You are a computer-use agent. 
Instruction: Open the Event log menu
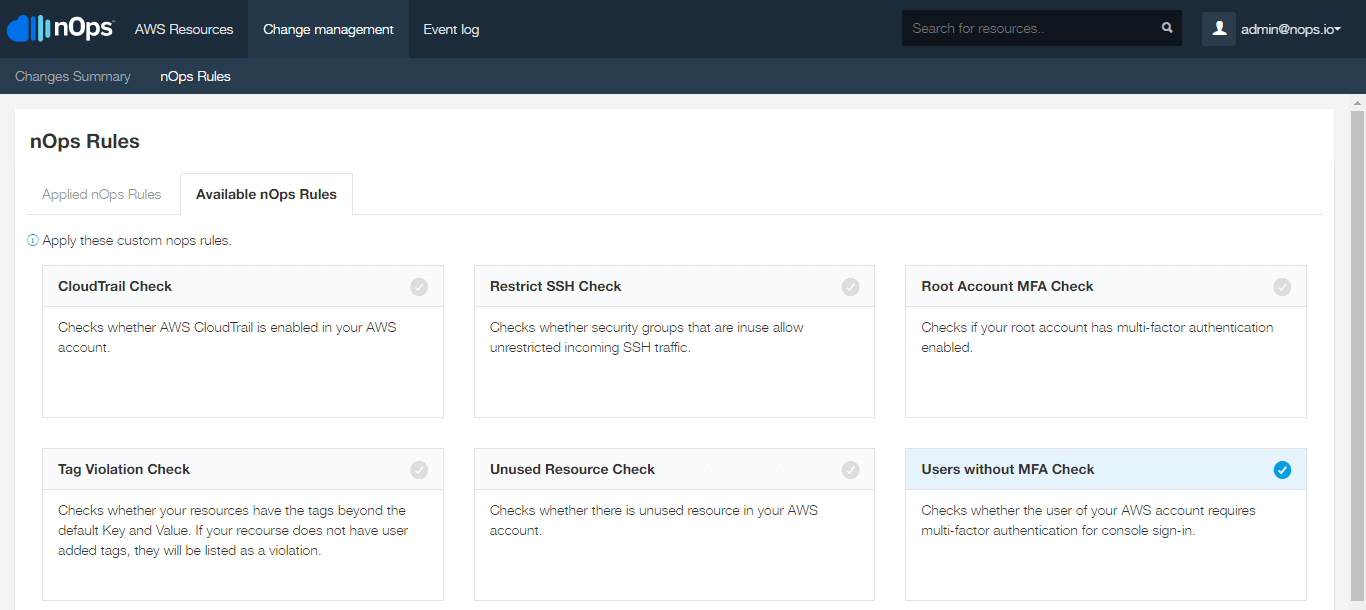click(451, 29)
